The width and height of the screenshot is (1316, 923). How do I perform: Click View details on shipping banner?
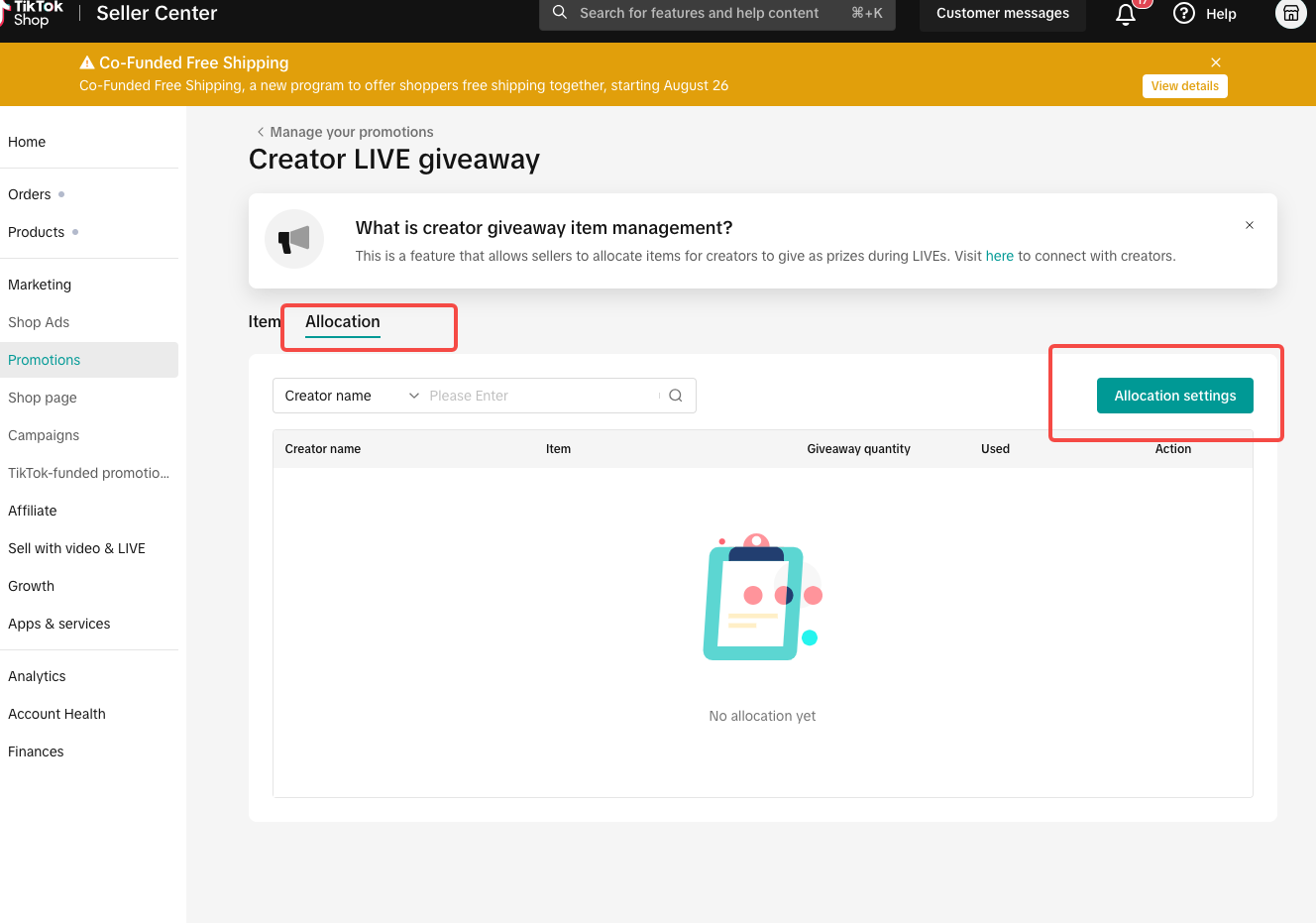pos(1184,86)
